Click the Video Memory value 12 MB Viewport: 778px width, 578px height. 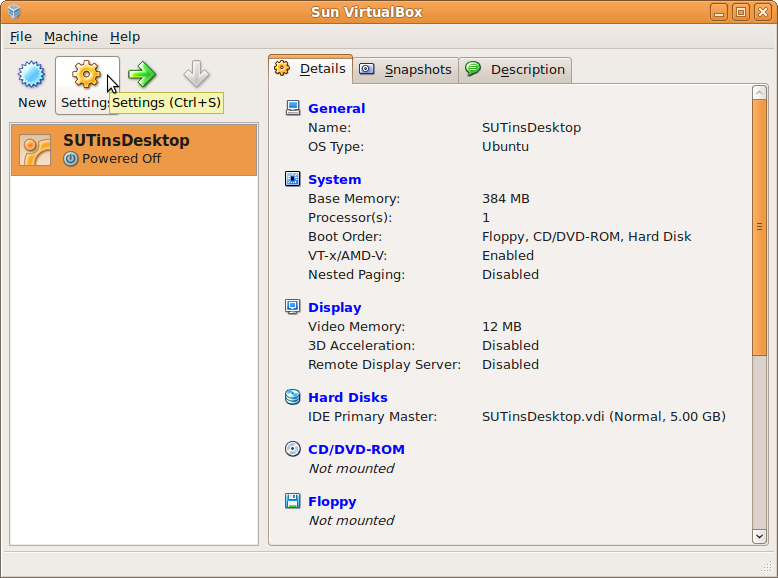502,326
